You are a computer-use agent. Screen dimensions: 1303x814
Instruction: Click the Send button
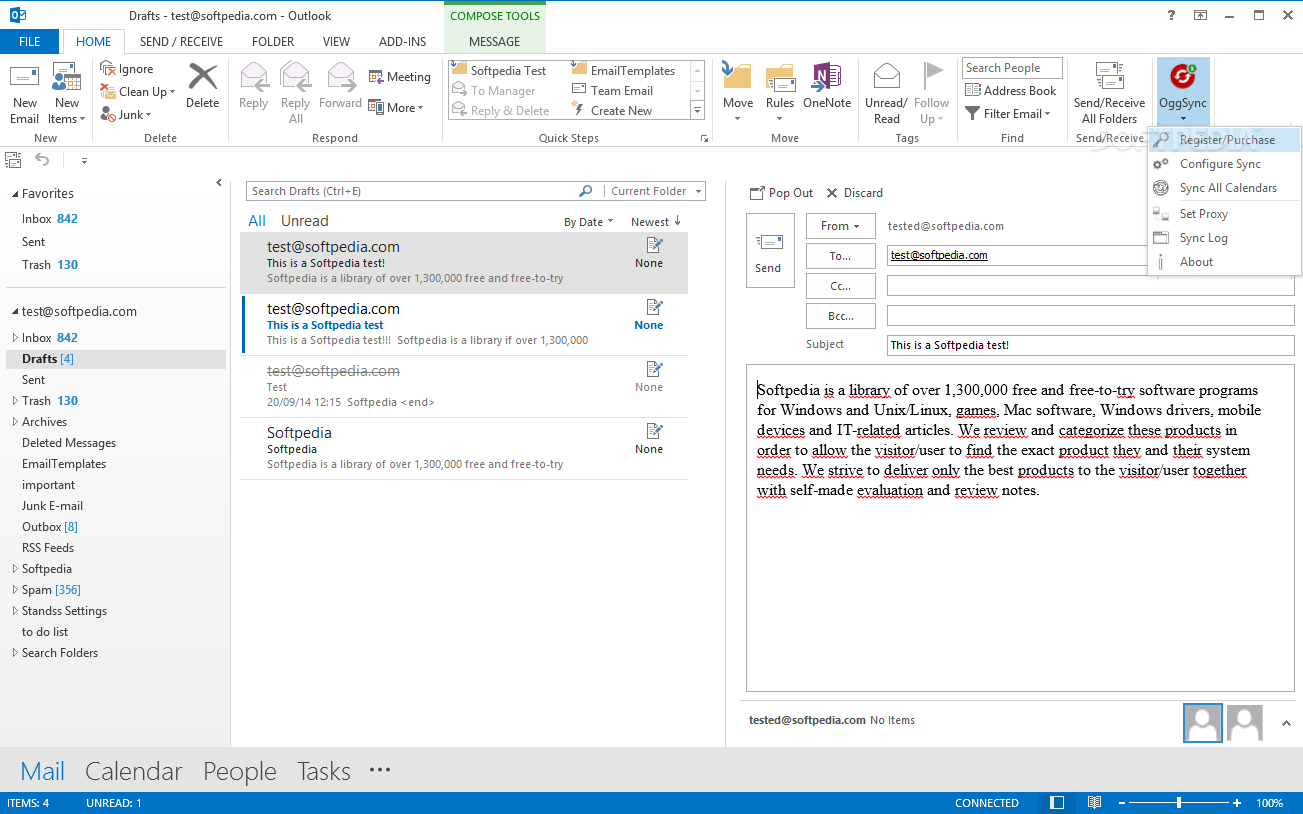pos(769,251)
